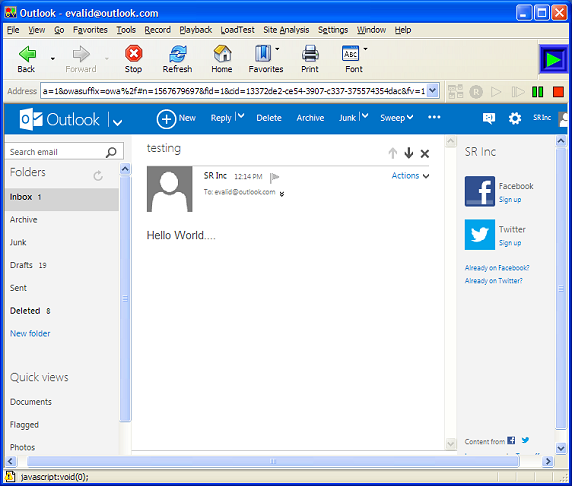Go to previous message with up arrow
Viewport: 572px width, 486px height.
pyautogui.click(x=393, y=153)
